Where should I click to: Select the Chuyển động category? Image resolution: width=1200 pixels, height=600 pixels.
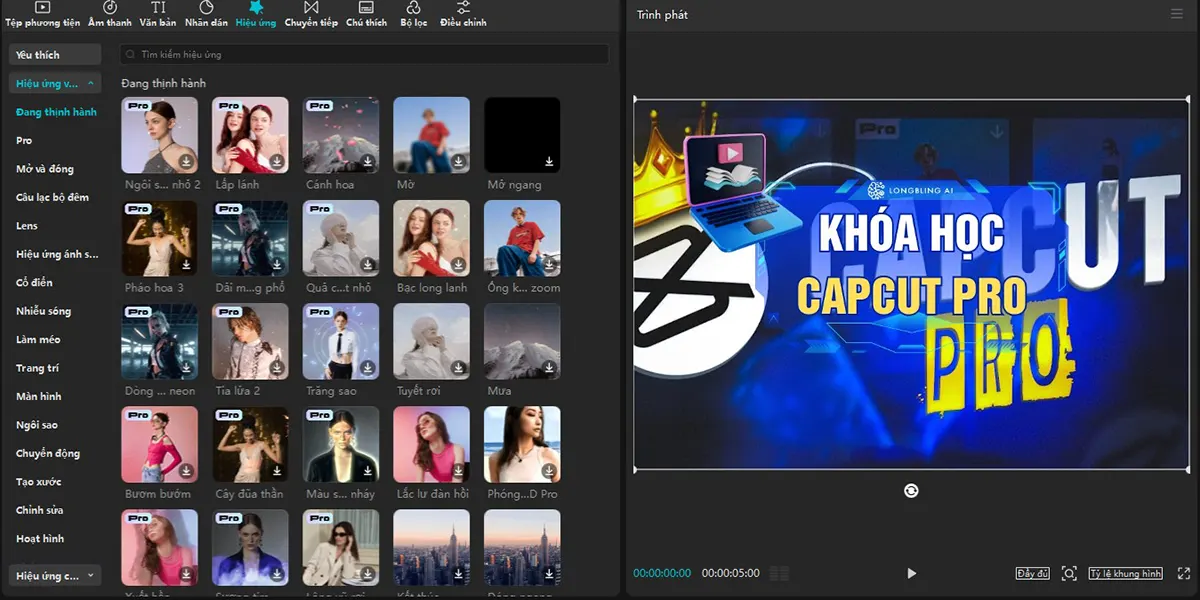tap(47, 453)
